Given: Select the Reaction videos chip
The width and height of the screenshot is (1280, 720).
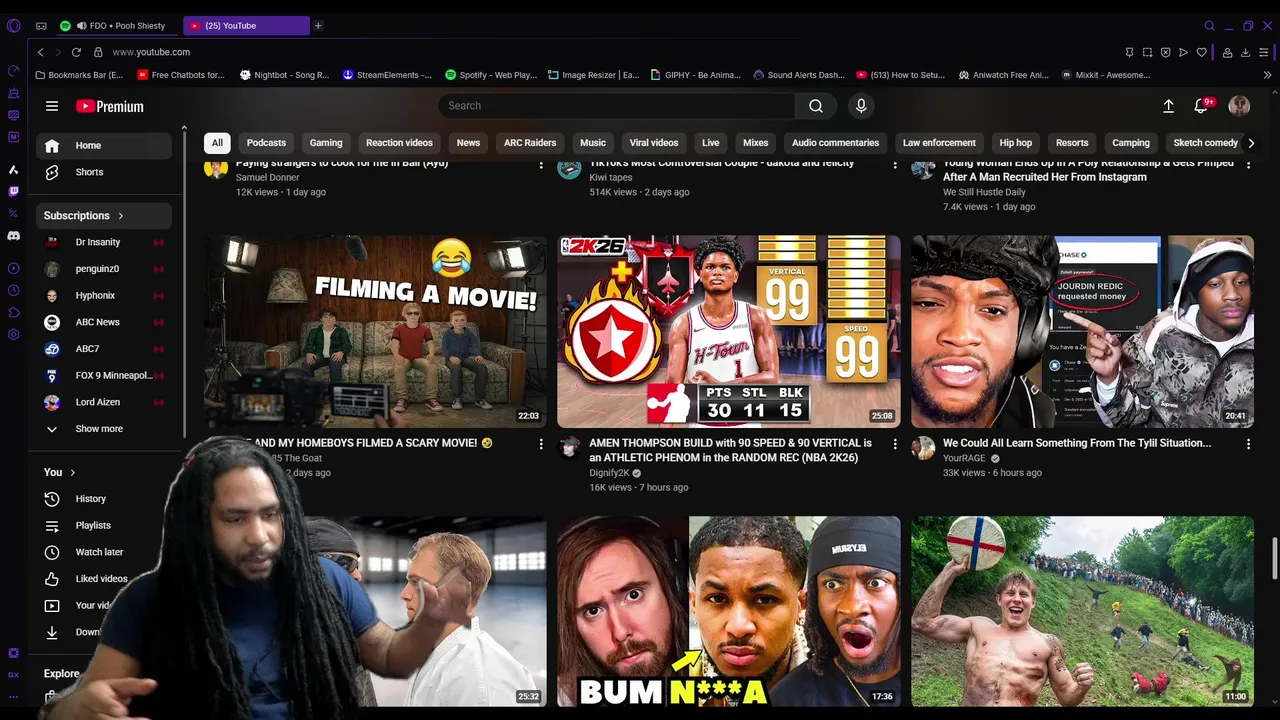Looking at the screenshot, I should coord(399,143).
